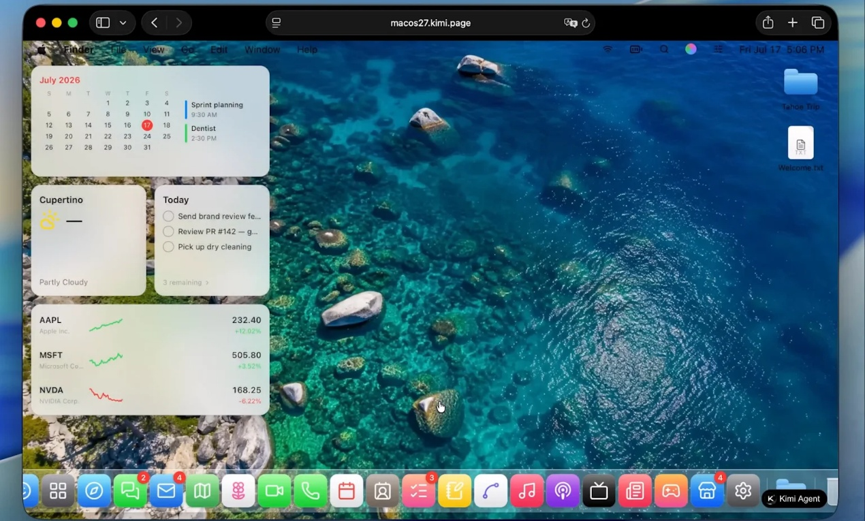The width and height of the screenshot is (865, 521).
Task: Open Photos flower icon in the dock
Action: 238,491
